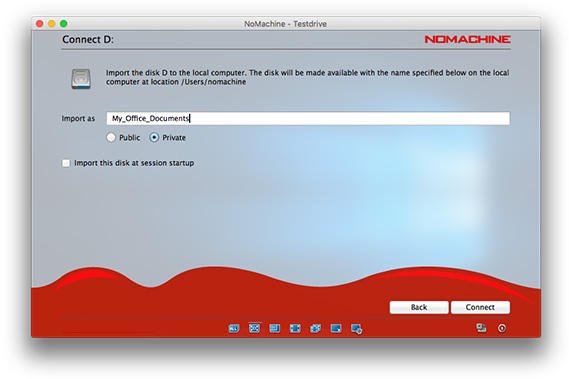Click the resize remote screen icon with diagonal arrows
The image size is (569, 379).
(x=315, y=329)
